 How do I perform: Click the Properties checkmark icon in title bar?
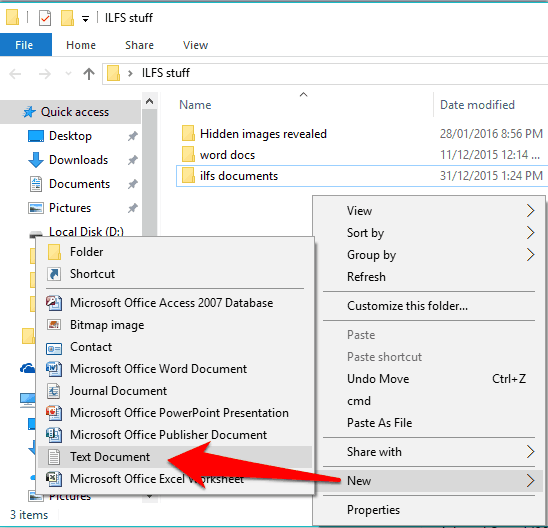[45, 18]
